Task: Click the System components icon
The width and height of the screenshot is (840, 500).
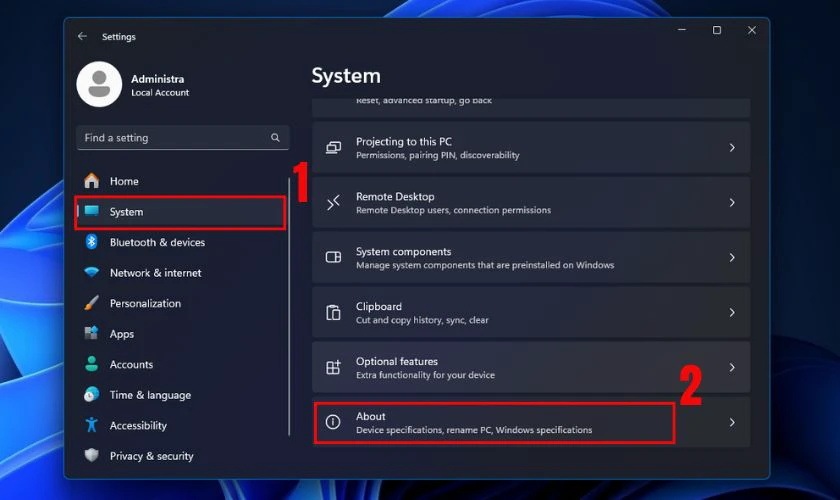Action: click(333, 257)
